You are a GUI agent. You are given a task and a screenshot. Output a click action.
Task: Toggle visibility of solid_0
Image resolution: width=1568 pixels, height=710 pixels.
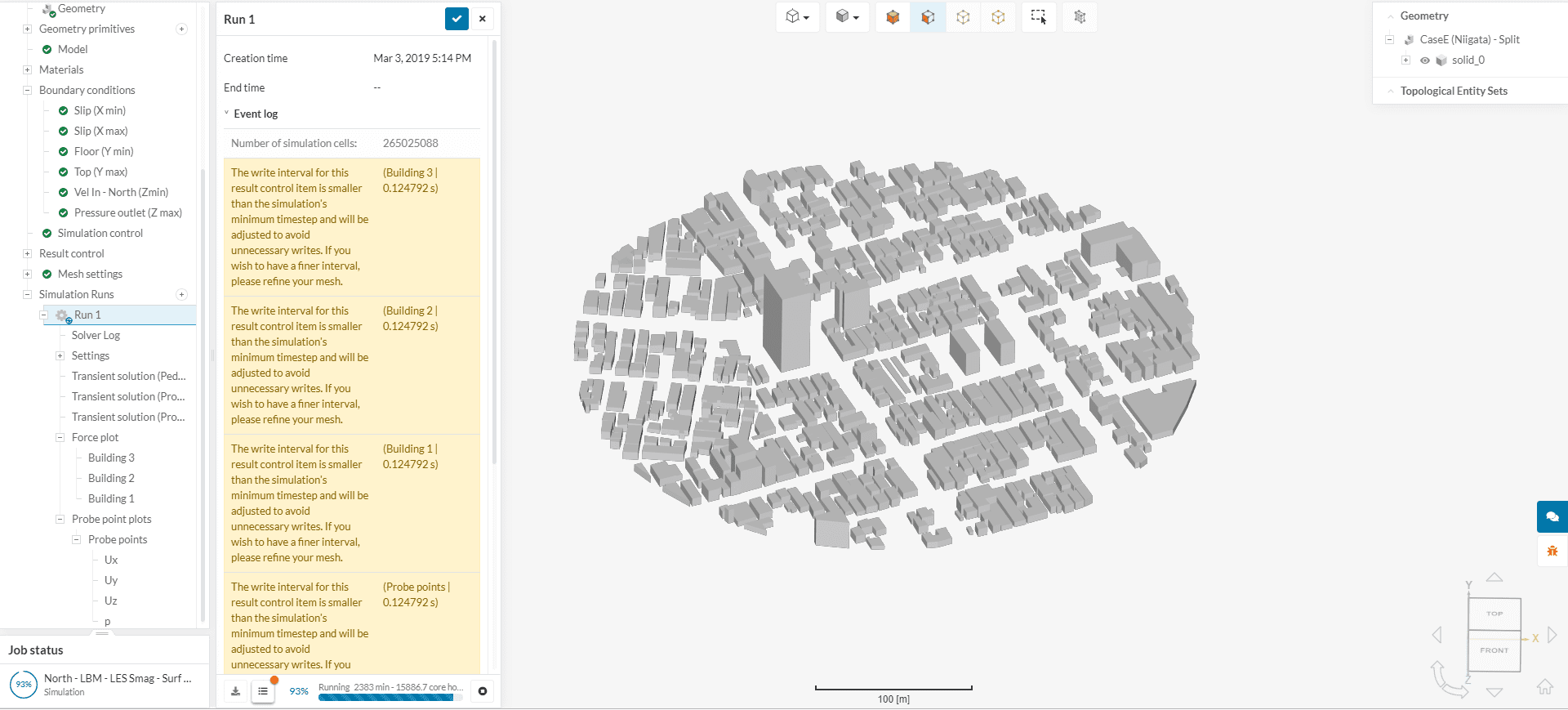(x=1424, y=60)
